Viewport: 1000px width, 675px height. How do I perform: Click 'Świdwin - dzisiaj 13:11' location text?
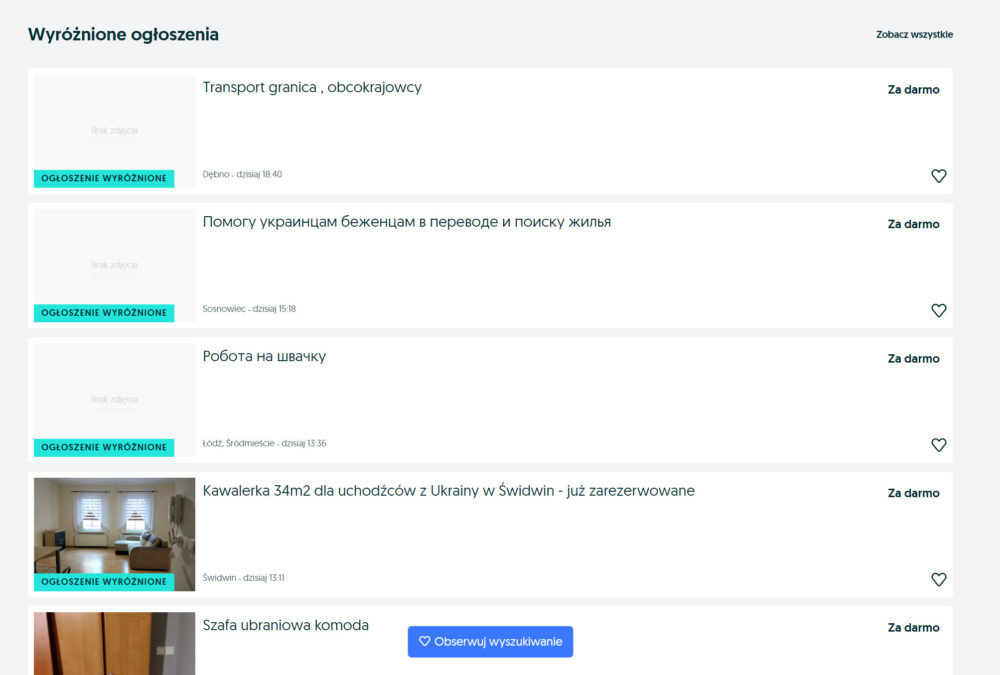click(244, 578)
